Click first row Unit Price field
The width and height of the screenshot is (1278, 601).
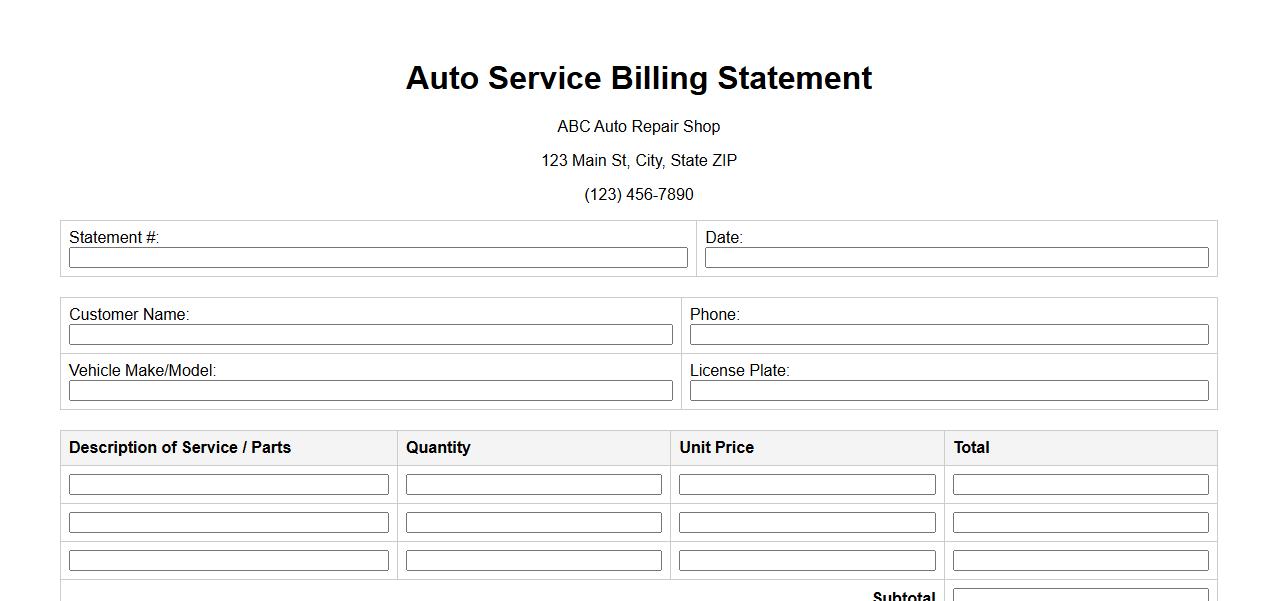(x=807, y=485)
